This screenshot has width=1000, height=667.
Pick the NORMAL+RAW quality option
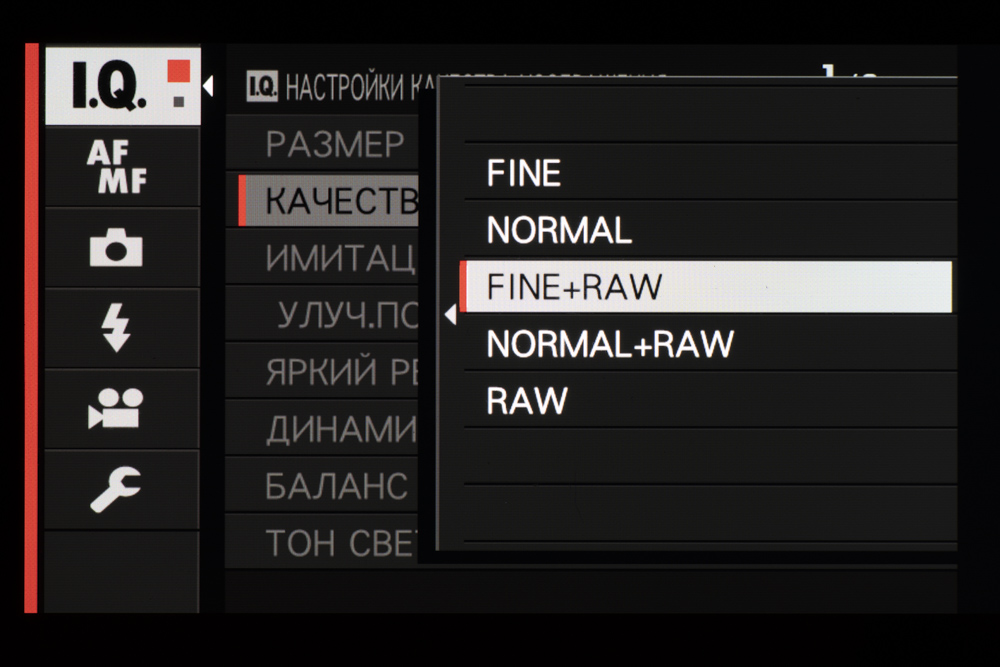tap(610, 345)
